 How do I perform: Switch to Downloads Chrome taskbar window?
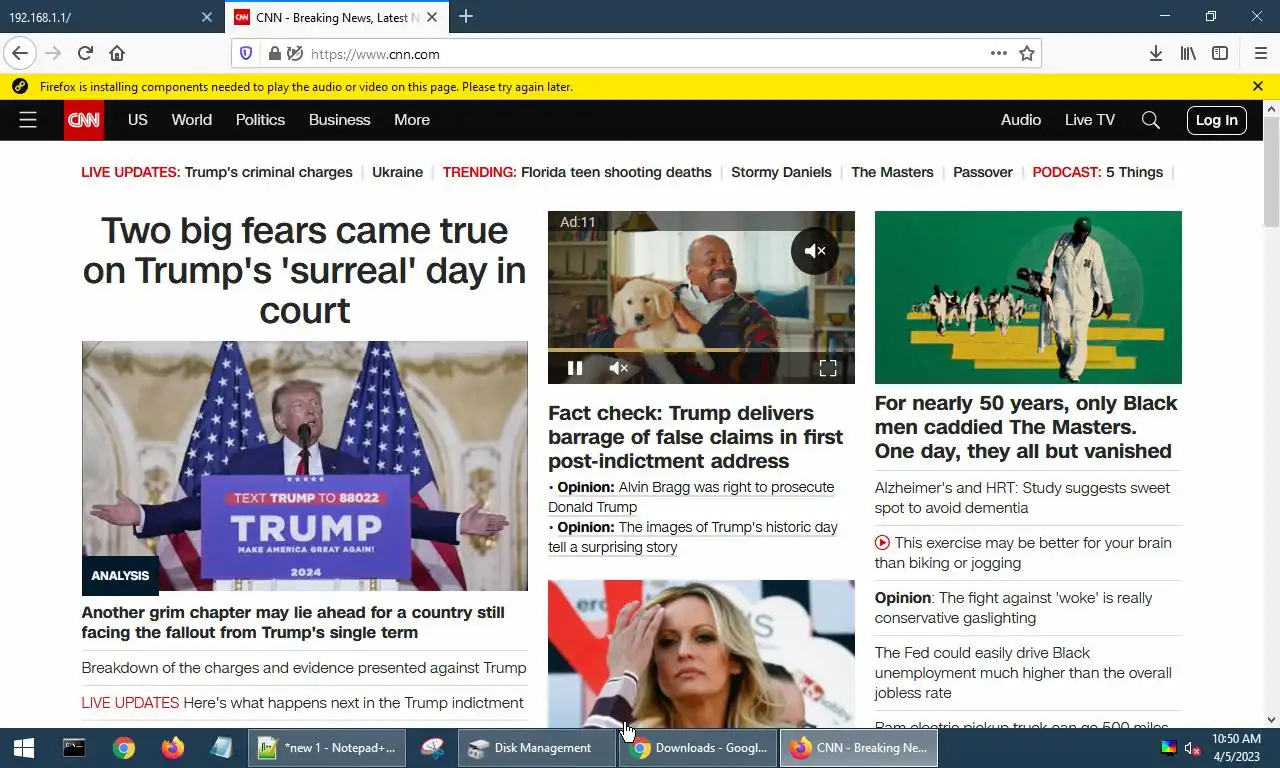click(x=698, y=748)
